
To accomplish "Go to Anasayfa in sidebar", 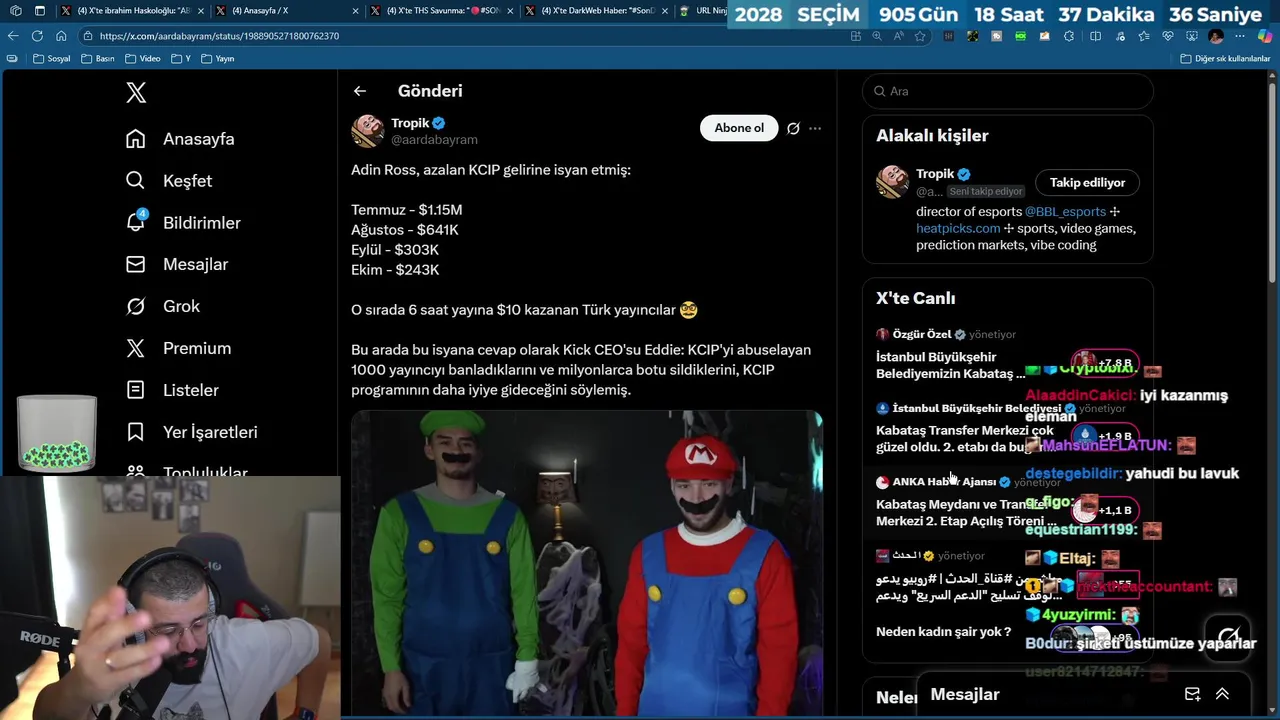I will (180, 139).
